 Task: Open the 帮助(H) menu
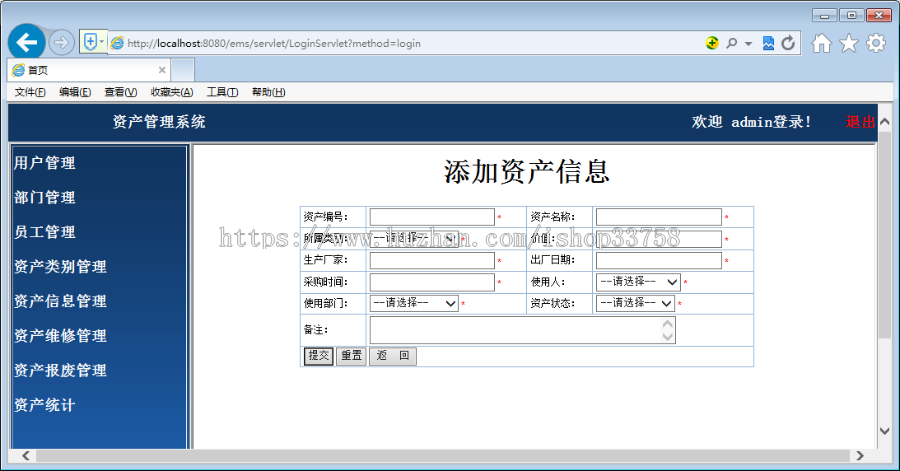tap(268, 92)
